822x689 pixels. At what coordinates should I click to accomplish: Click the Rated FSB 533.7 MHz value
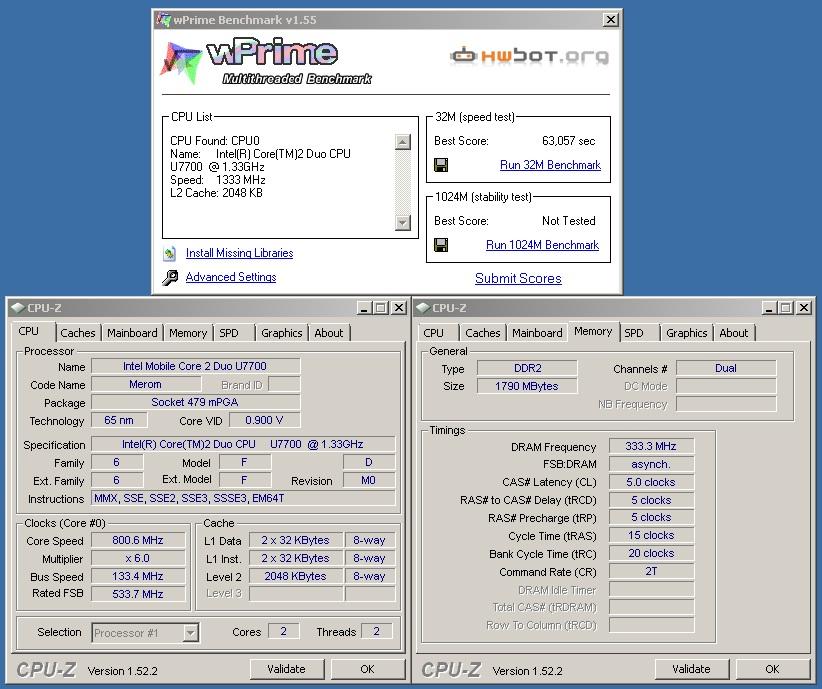click(138, 594)
